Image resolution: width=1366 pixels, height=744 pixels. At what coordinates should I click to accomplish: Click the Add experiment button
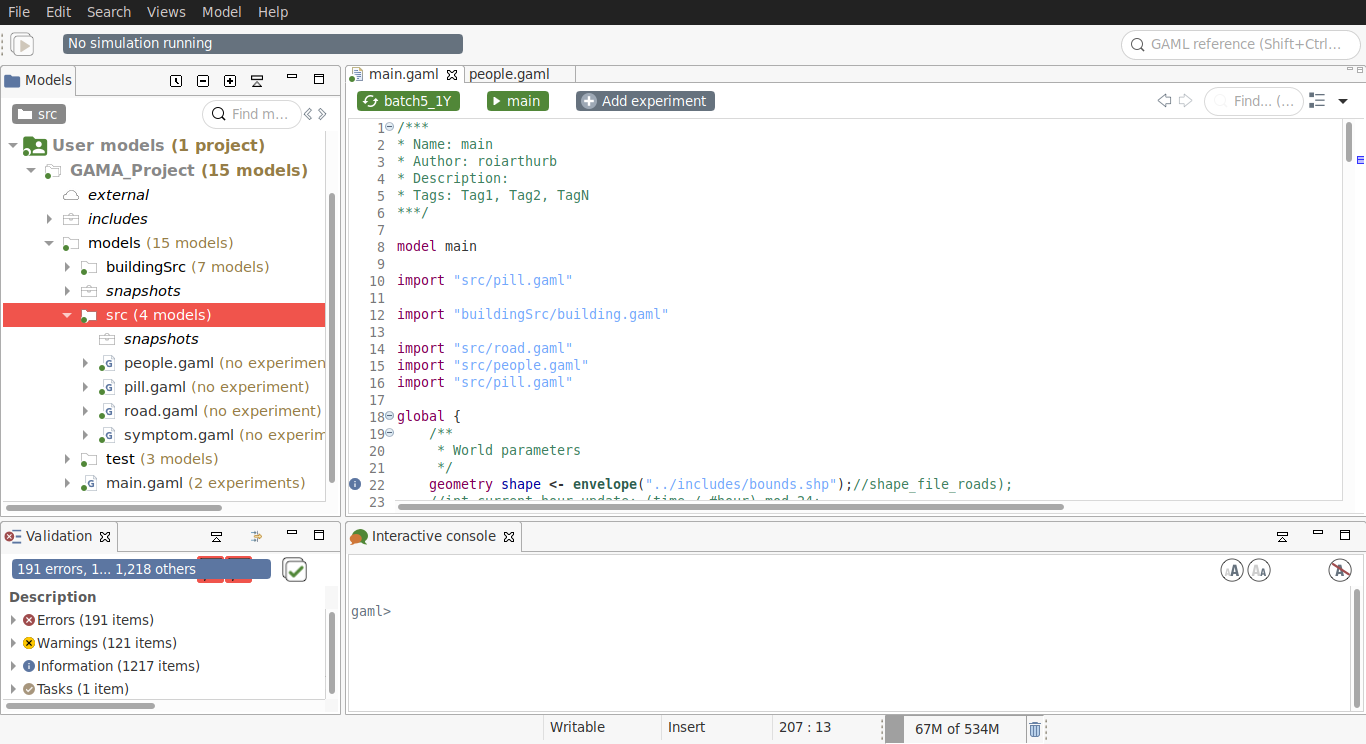tap(645, 101)
